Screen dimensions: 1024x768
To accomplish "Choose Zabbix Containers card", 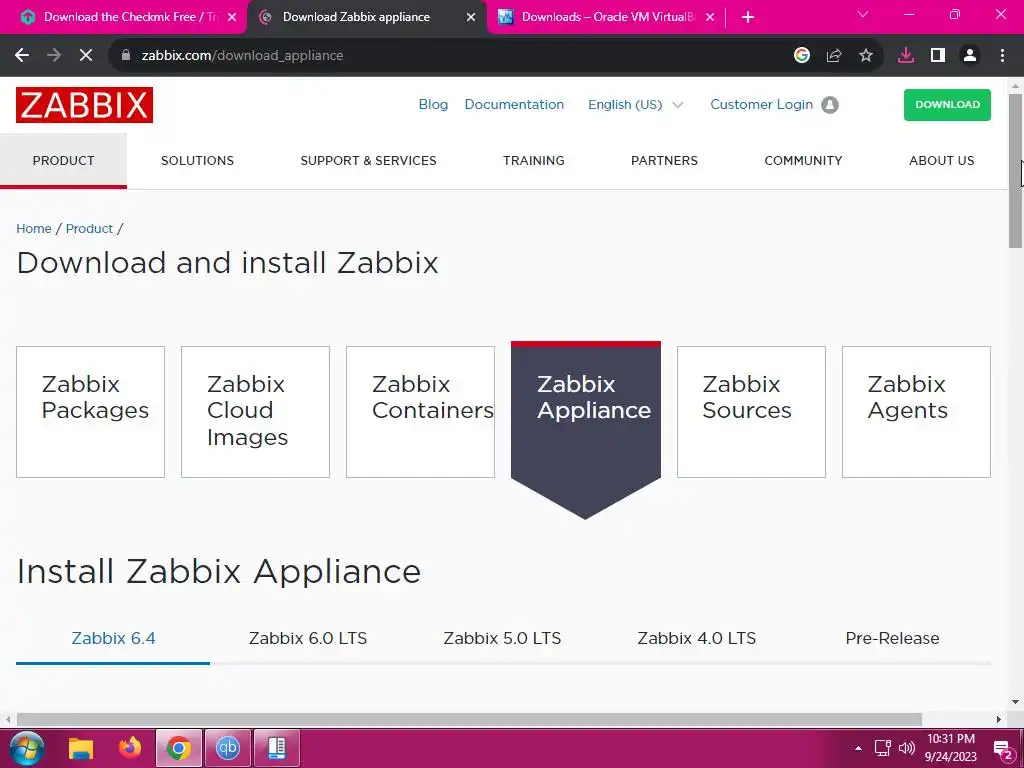I will pyautogui.click(x=421, y=412).
